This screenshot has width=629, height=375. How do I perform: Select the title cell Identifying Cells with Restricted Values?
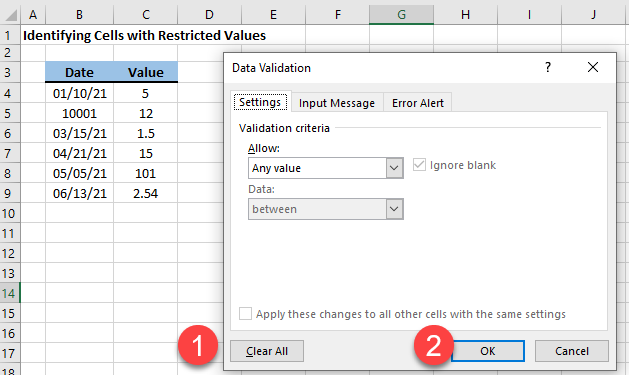coord(144,35)
